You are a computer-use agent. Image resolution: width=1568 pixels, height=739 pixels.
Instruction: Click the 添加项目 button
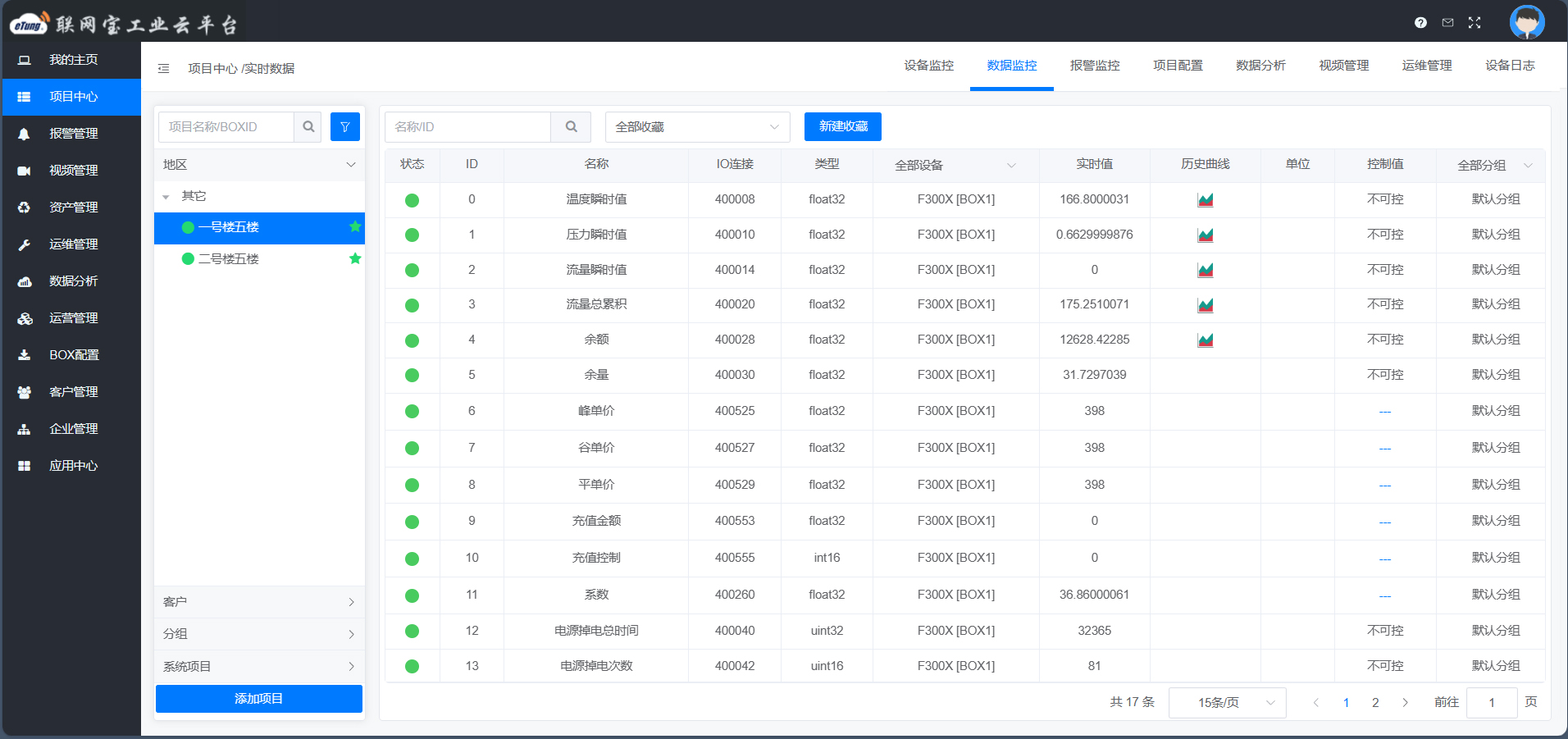259,699
